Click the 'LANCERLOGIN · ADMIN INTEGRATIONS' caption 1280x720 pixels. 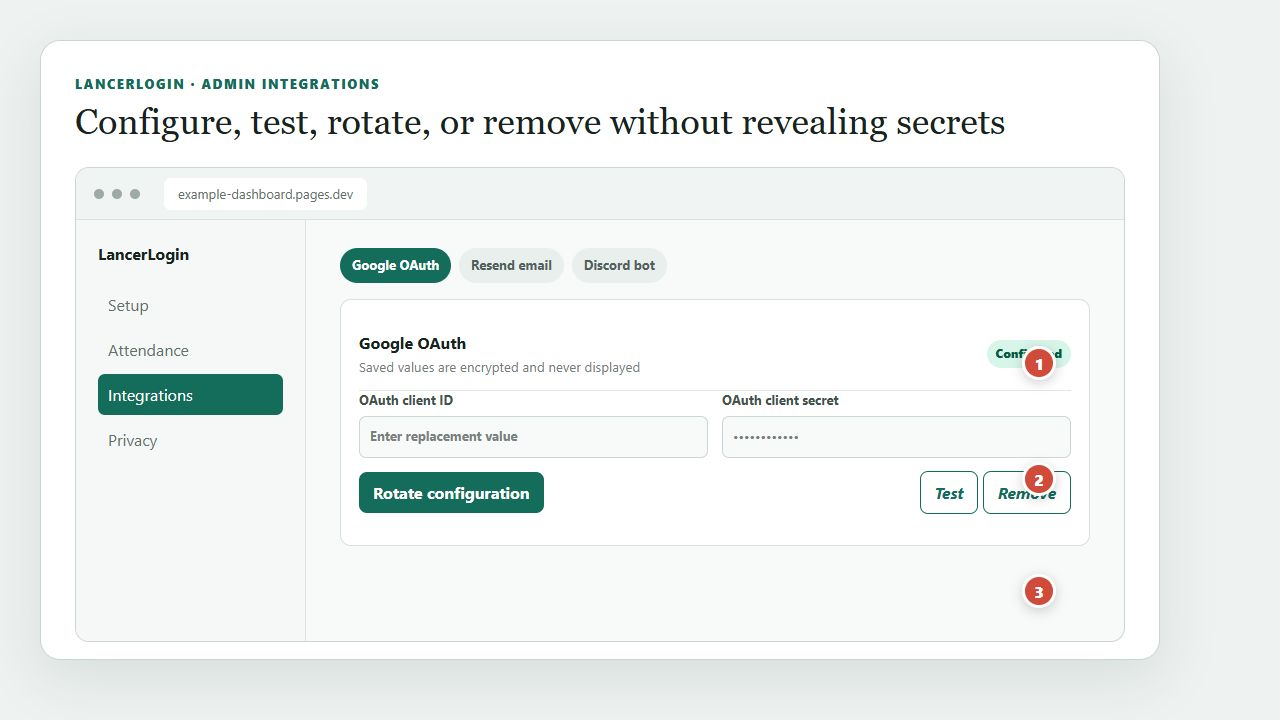click(x=227, y=84)
